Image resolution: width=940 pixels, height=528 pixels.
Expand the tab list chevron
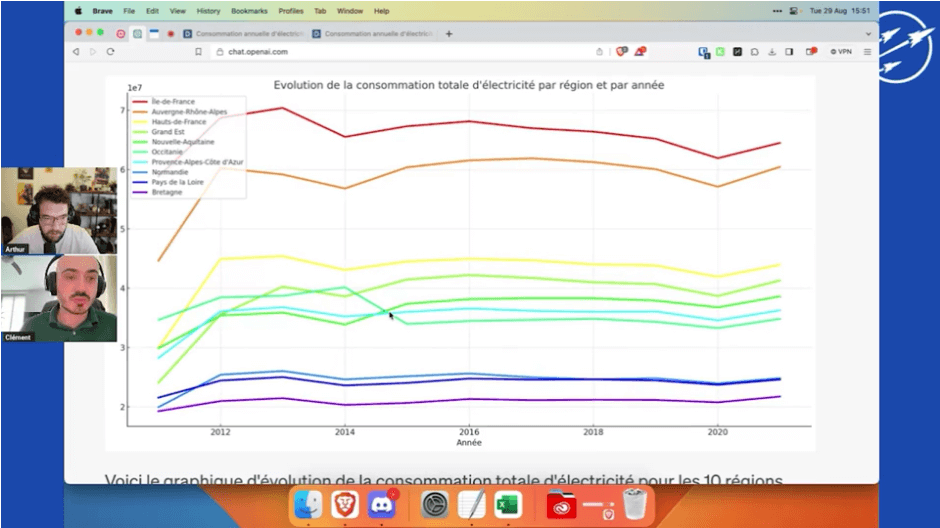867,33
